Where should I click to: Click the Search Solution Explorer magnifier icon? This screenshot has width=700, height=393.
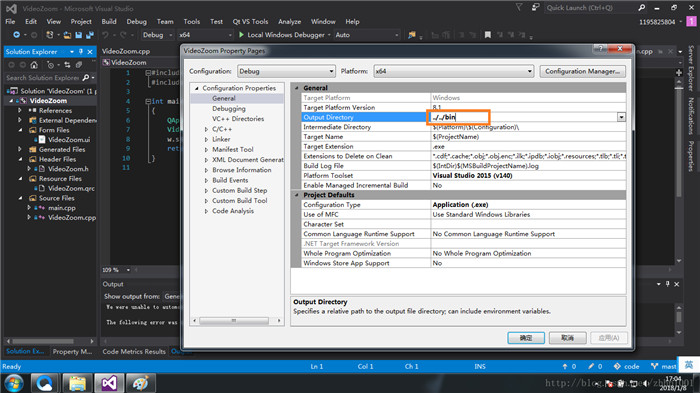(86, 78)
